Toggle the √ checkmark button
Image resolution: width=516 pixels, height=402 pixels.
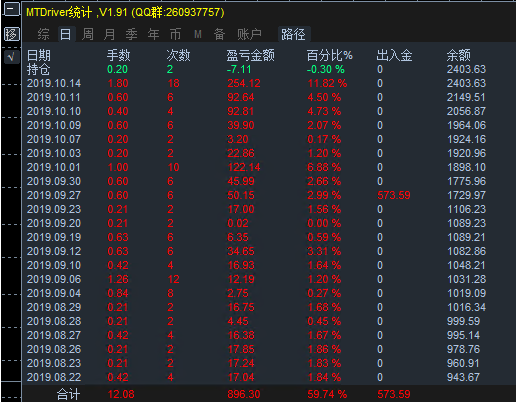(x=11, y=57)
